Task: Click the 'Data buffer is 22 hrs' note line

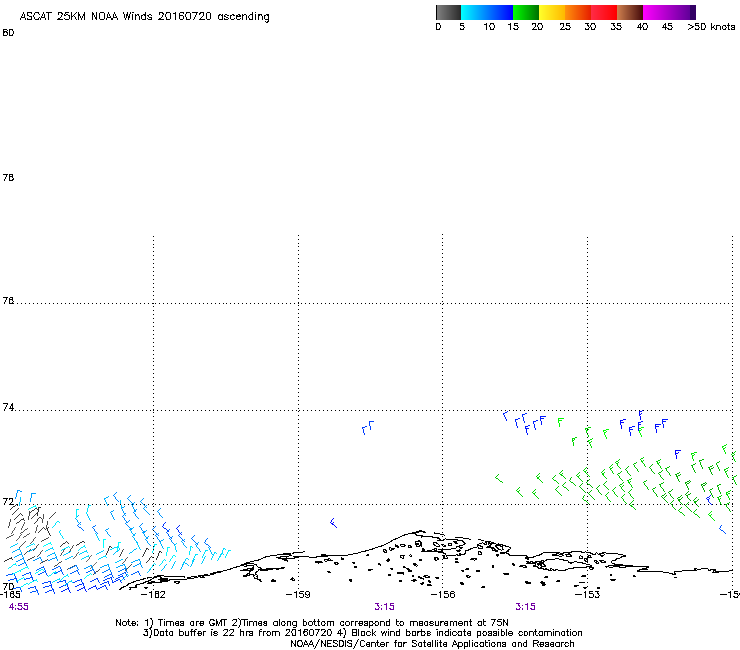Action: (x=362, y=633)
